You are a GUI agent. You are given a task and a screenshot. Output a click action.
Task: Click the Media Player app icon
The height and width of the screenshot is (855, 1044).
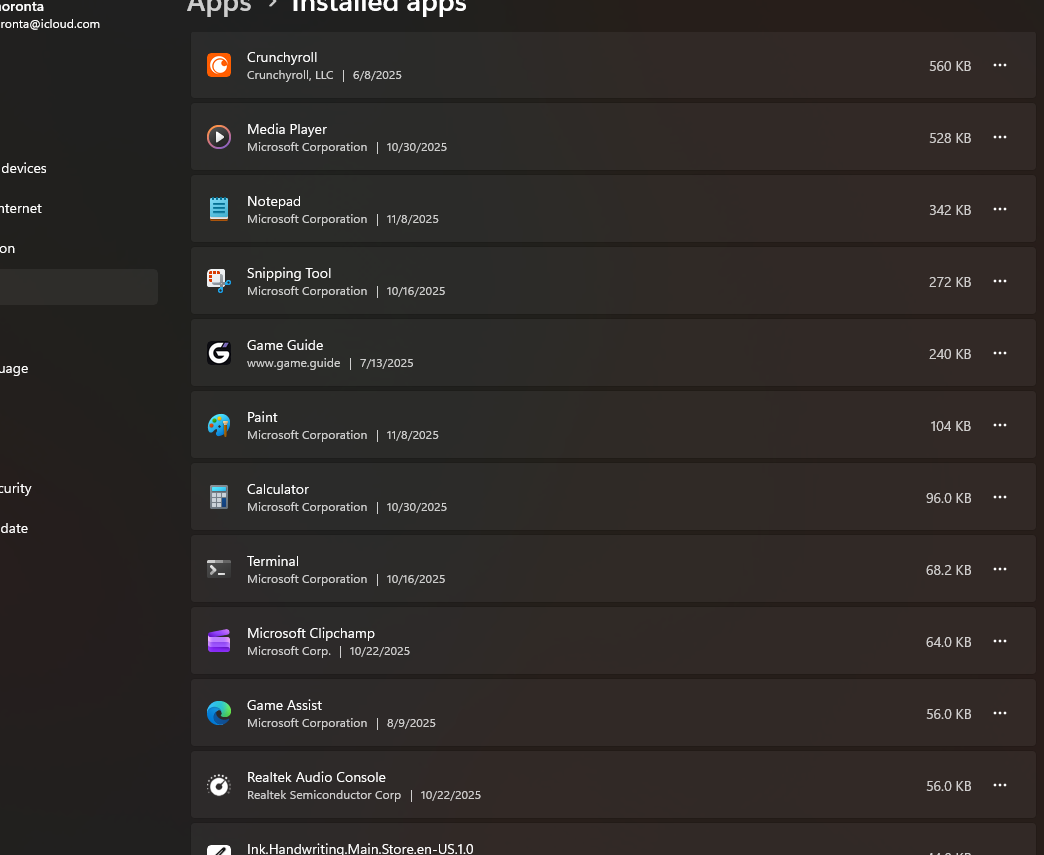(x=219, y=137)
